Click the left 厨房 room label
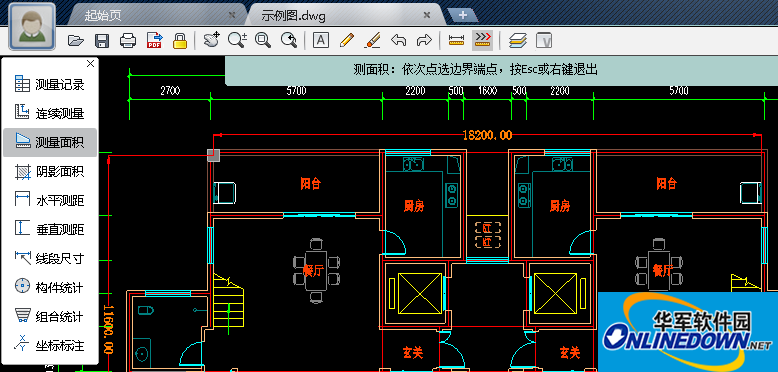The height and width of the screenshot is (372, 778). click(414, 206)
